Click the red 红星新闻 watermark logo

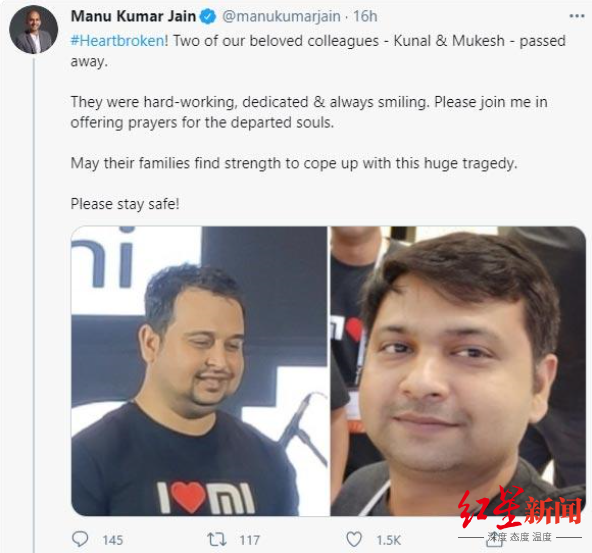pos(520,508)
